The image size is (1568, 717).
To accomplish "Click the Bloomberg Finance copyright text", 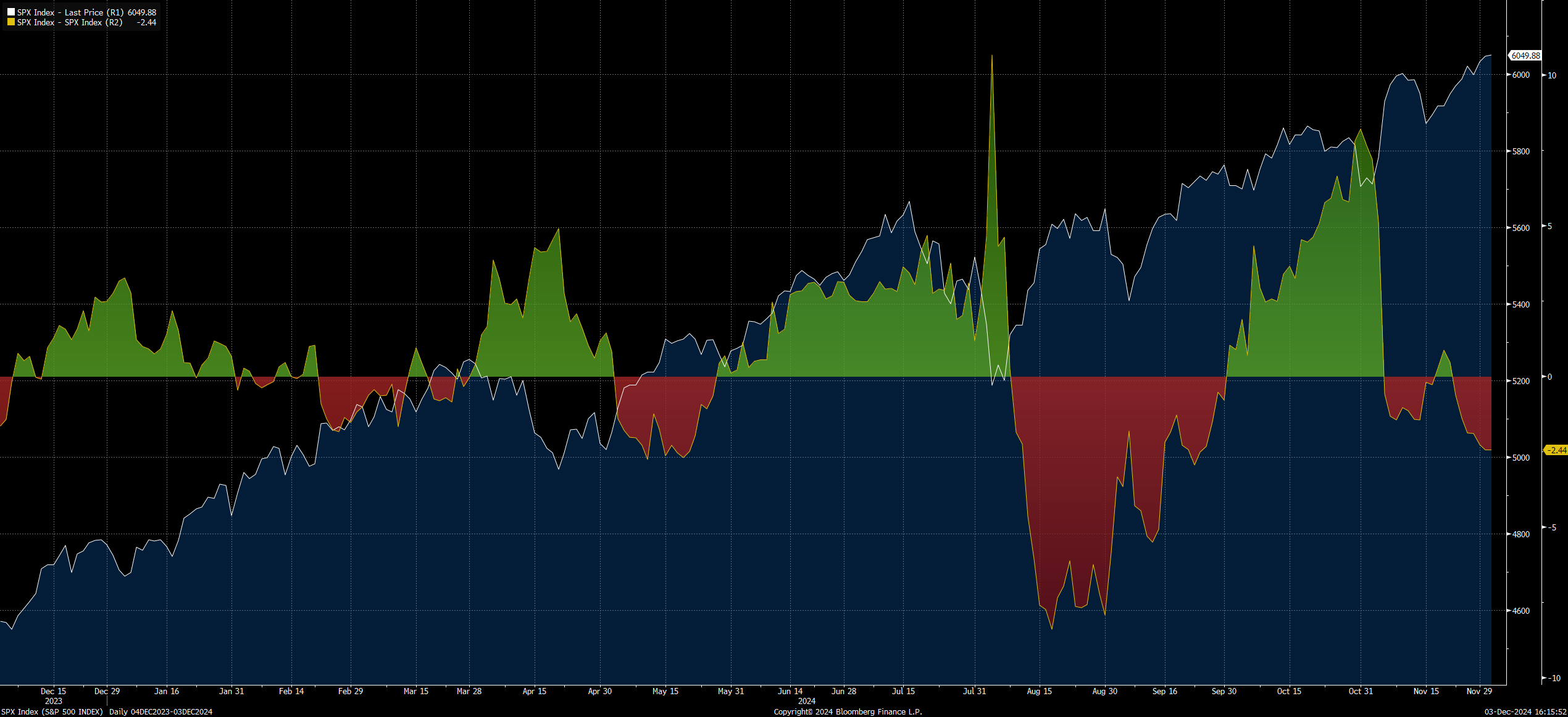I will (846, 711).
